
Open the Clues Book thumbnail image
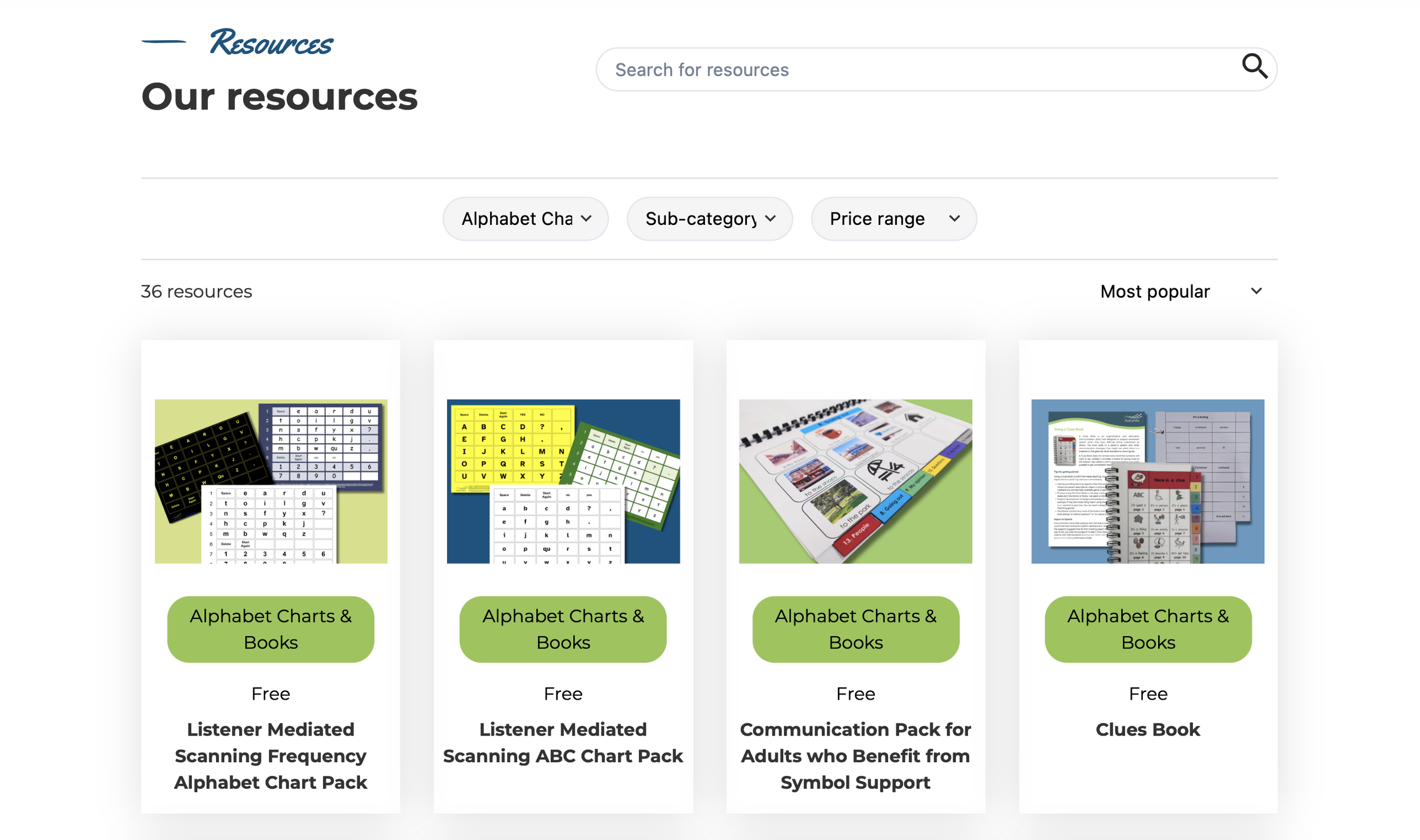point(1147,481)
